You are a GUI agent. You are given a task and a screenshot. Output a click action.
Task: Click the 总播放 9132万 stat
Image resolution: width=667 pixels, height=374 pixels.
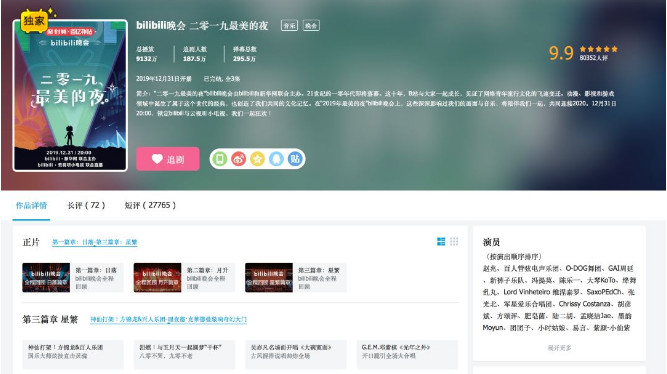point(147,54)
